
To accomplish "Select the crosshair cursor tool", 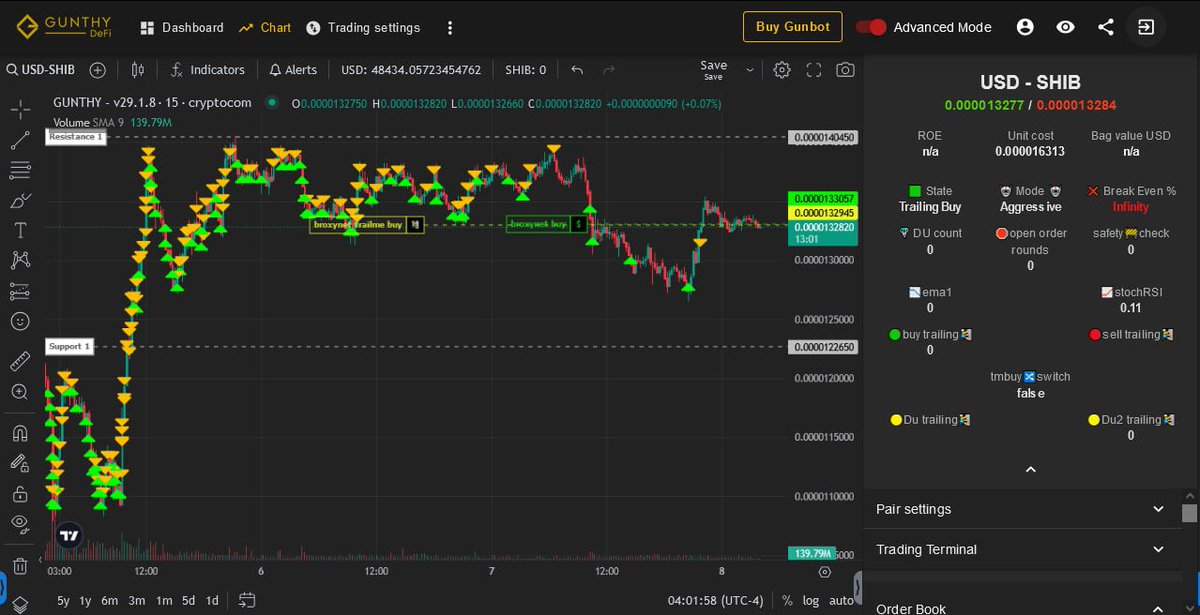I will 19,109.
